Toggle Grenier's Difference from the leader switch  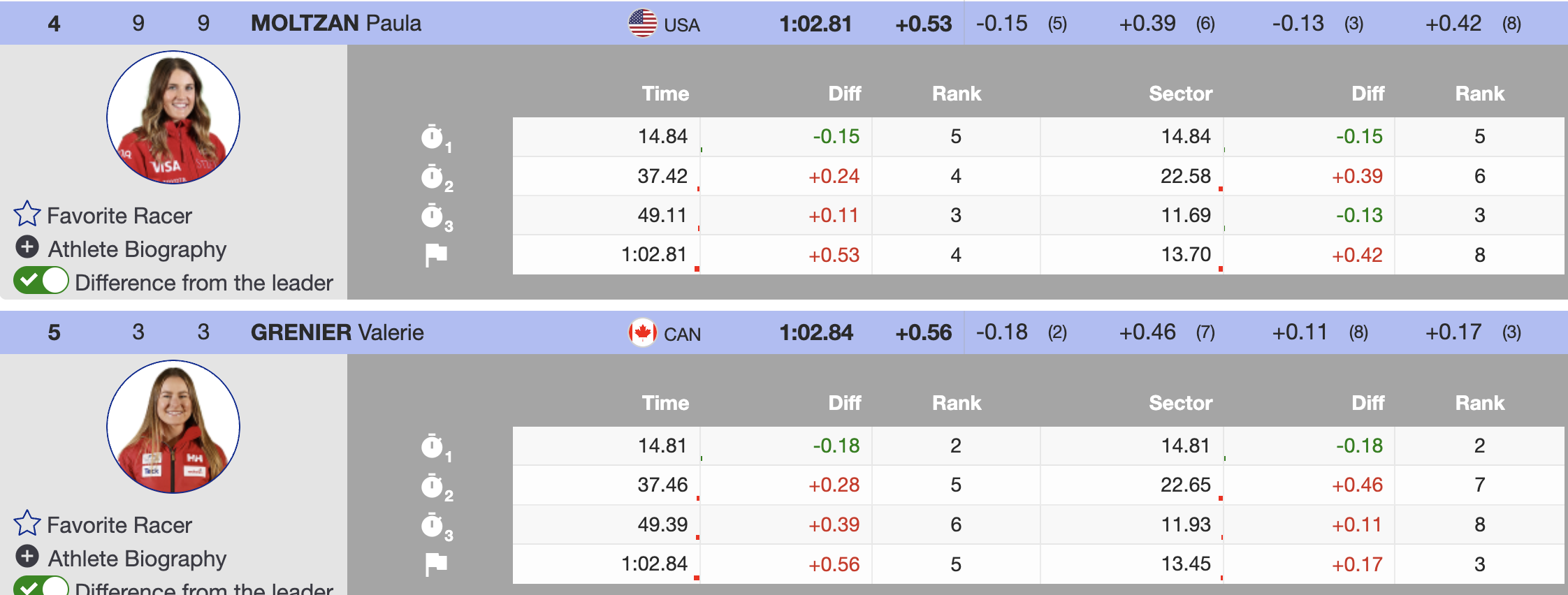[41, 587]
